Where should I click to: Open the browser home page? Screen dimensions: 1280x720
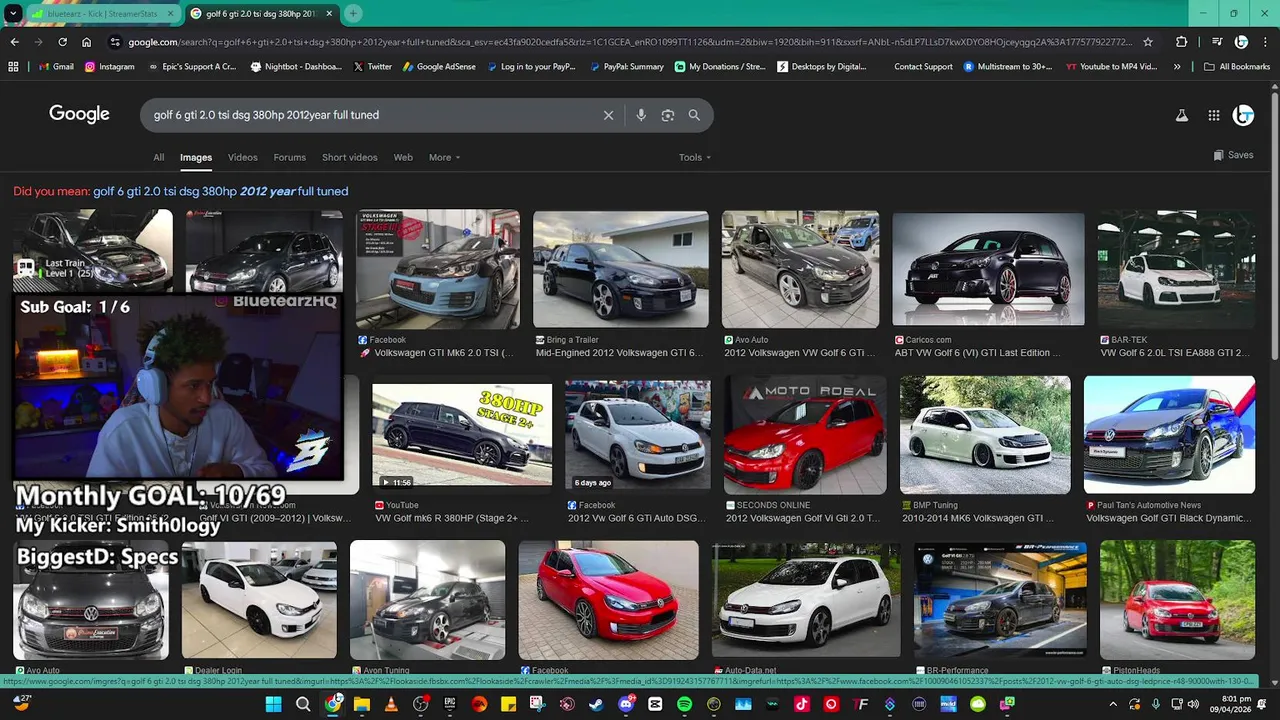87,42
